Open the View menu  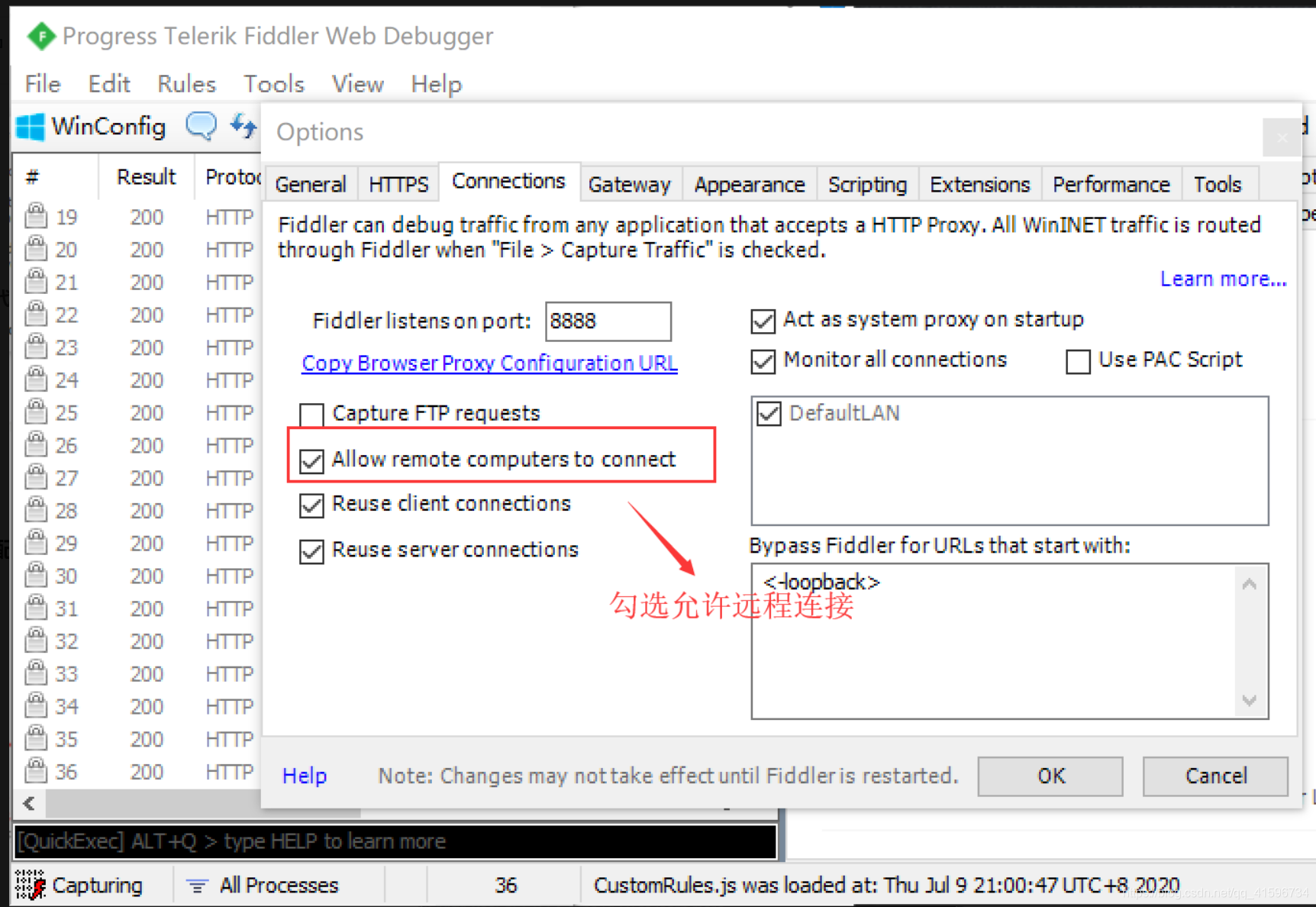point(358,84)
